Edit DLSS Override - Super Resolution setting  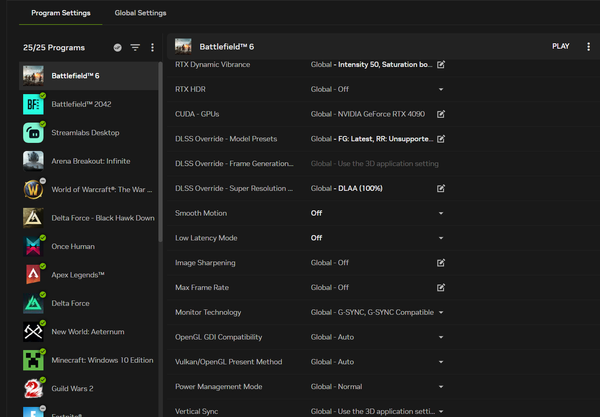tap(441, 188)
